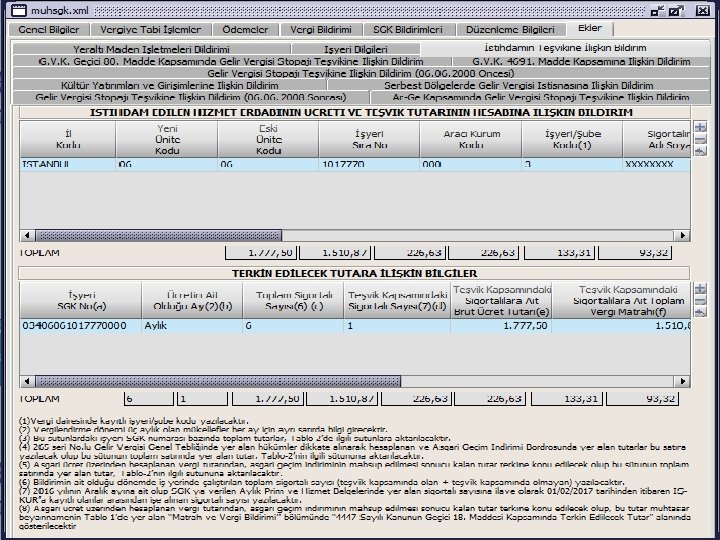Open Gelir Vergisi Stopajı (06.06.2008 Öncesi) sub-tab

pos(361,73)
